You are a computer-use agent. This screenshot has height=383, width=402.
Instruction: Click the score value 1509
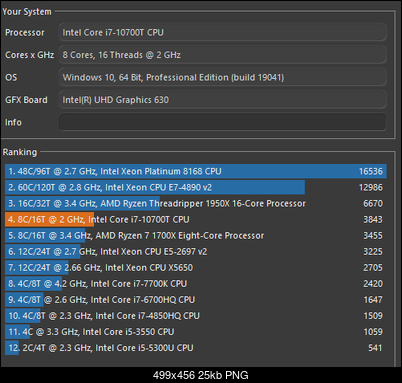point(373,315)
